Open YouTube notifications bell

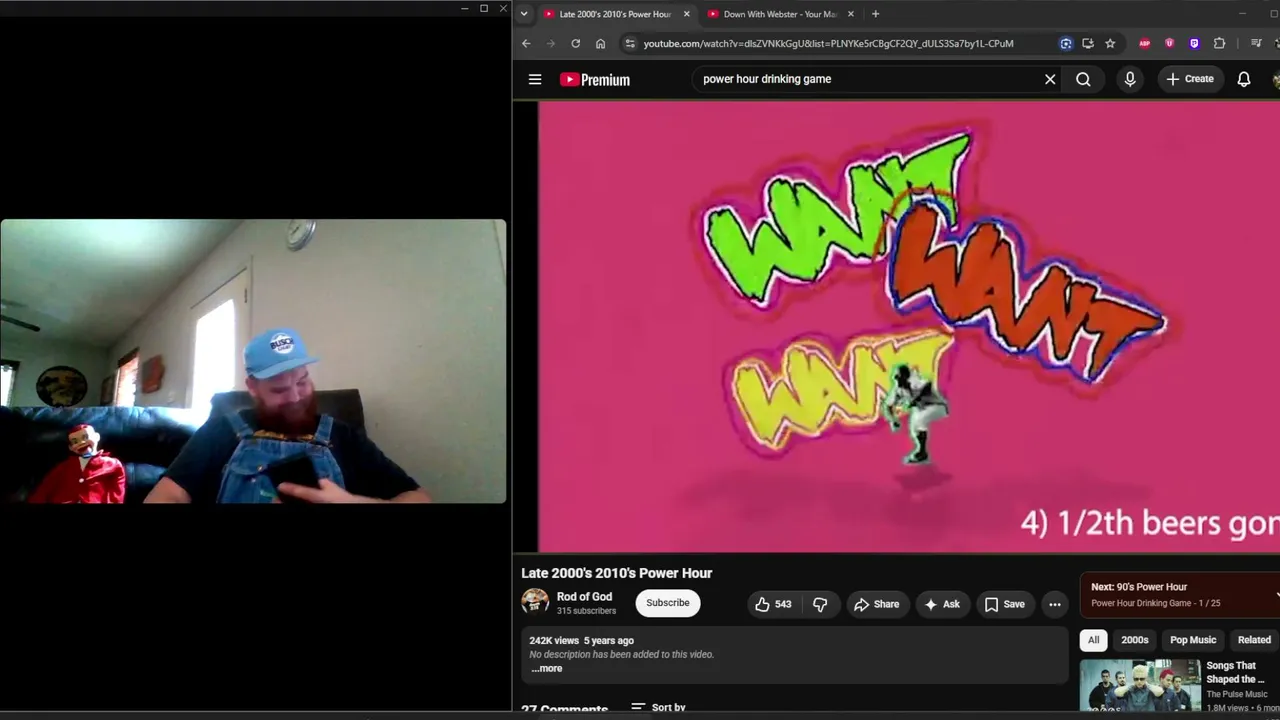[x=1244, y=79]
